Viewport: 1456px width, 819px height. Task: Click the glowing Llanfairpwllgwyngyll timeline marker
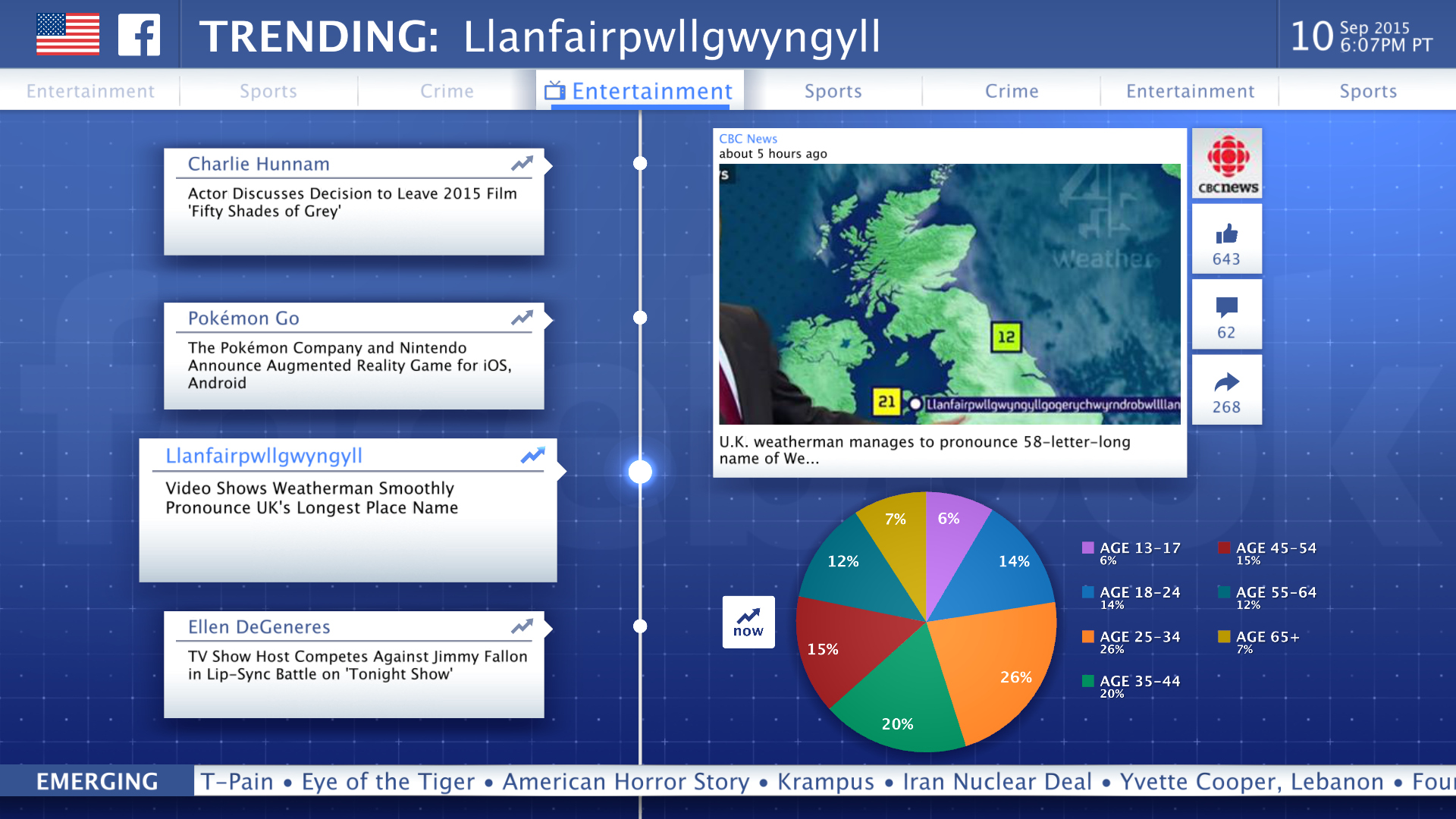[640, 472]
